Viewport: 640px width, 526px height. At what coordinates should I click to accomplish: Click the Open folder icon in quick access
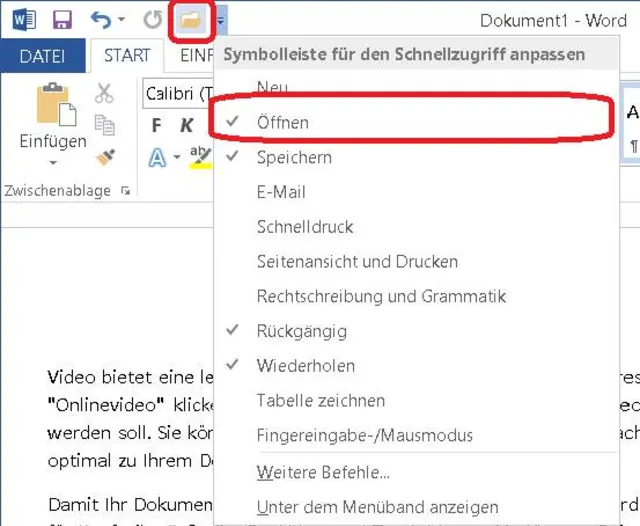pos(188,19)
